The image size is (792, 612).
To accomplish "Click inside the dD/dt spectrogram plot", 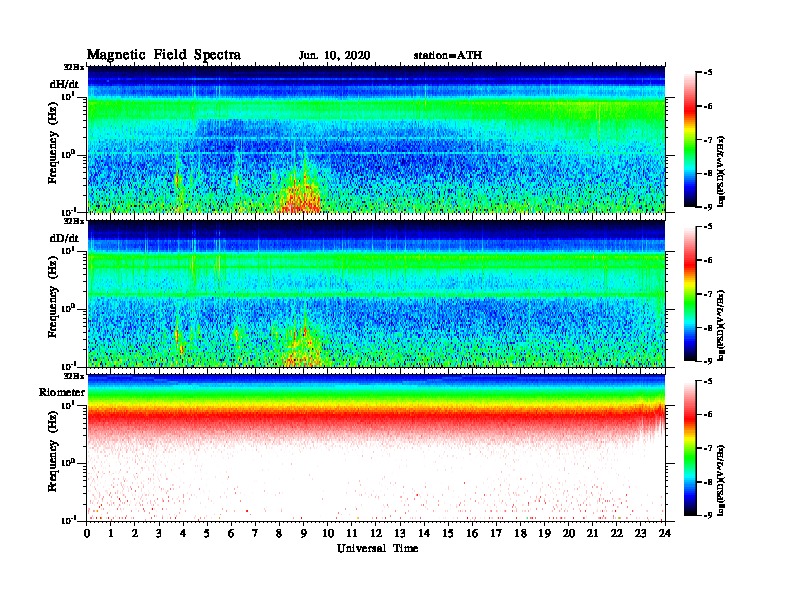I will click(376, 293).
